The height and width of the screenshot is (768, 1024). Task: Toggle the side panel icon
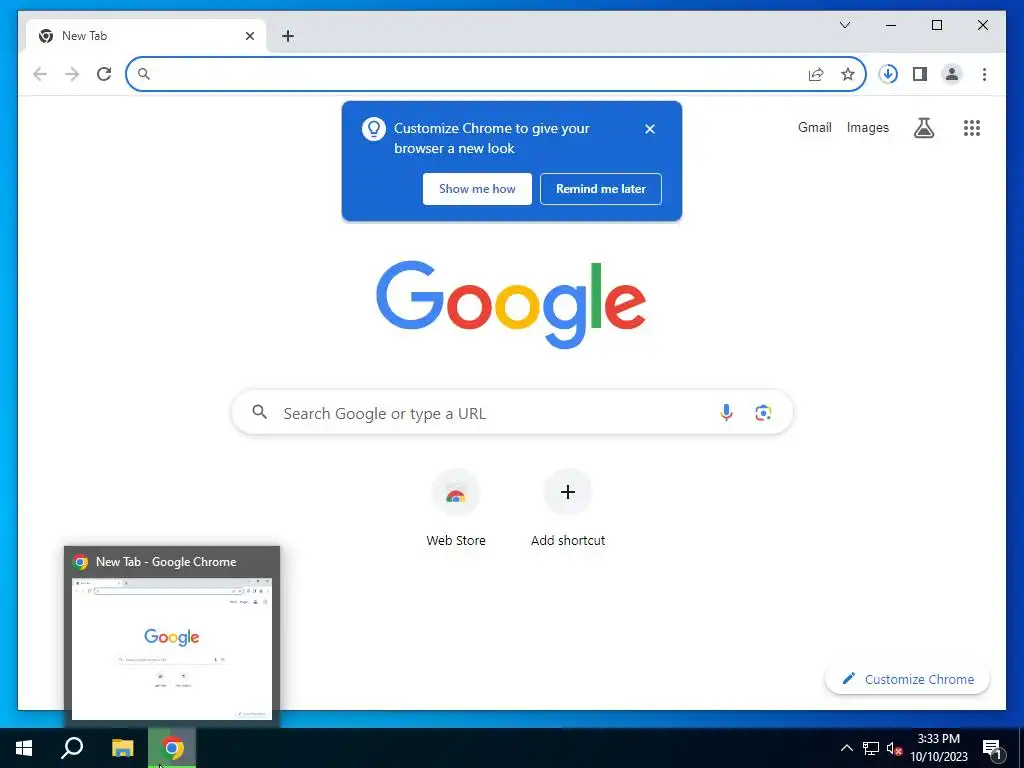click(920, 74)
